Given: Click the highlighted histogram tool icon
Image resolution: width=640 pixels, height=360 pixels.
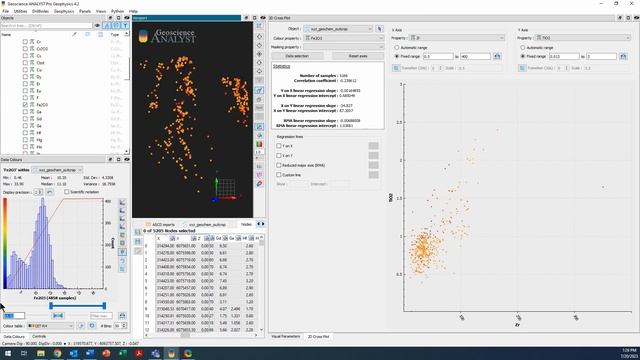Looking at the screenshot, I should click(x=122, y=252).
